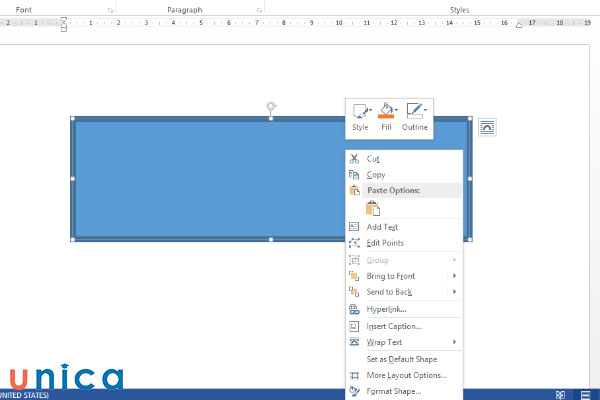Expand the Wrap Text submenu arrow

[454, 342]
